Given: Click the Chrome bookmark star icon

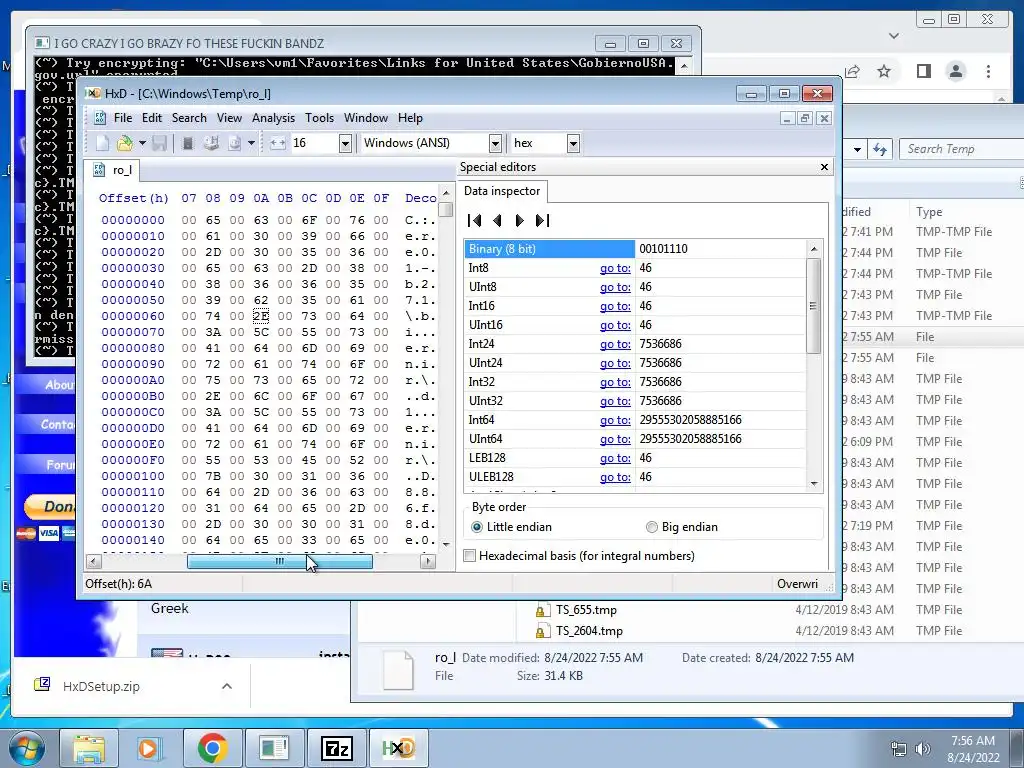Looking at the screenshot, I should click(x=884, y=71).
